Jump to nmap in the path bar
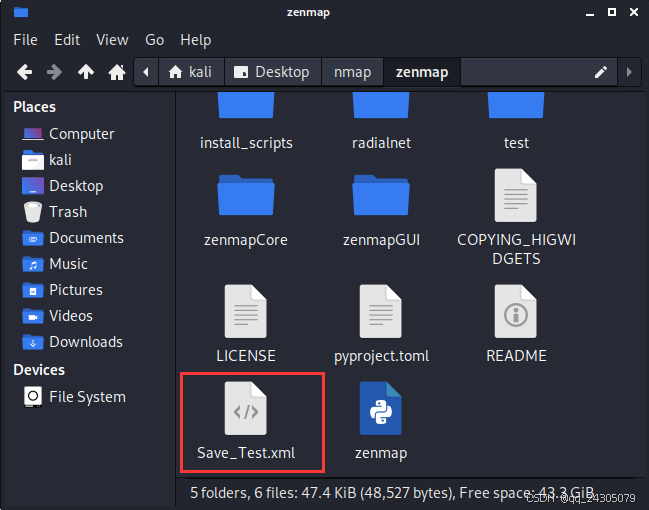This screenshot has width=649, height=510. click(x=352, y=72)
